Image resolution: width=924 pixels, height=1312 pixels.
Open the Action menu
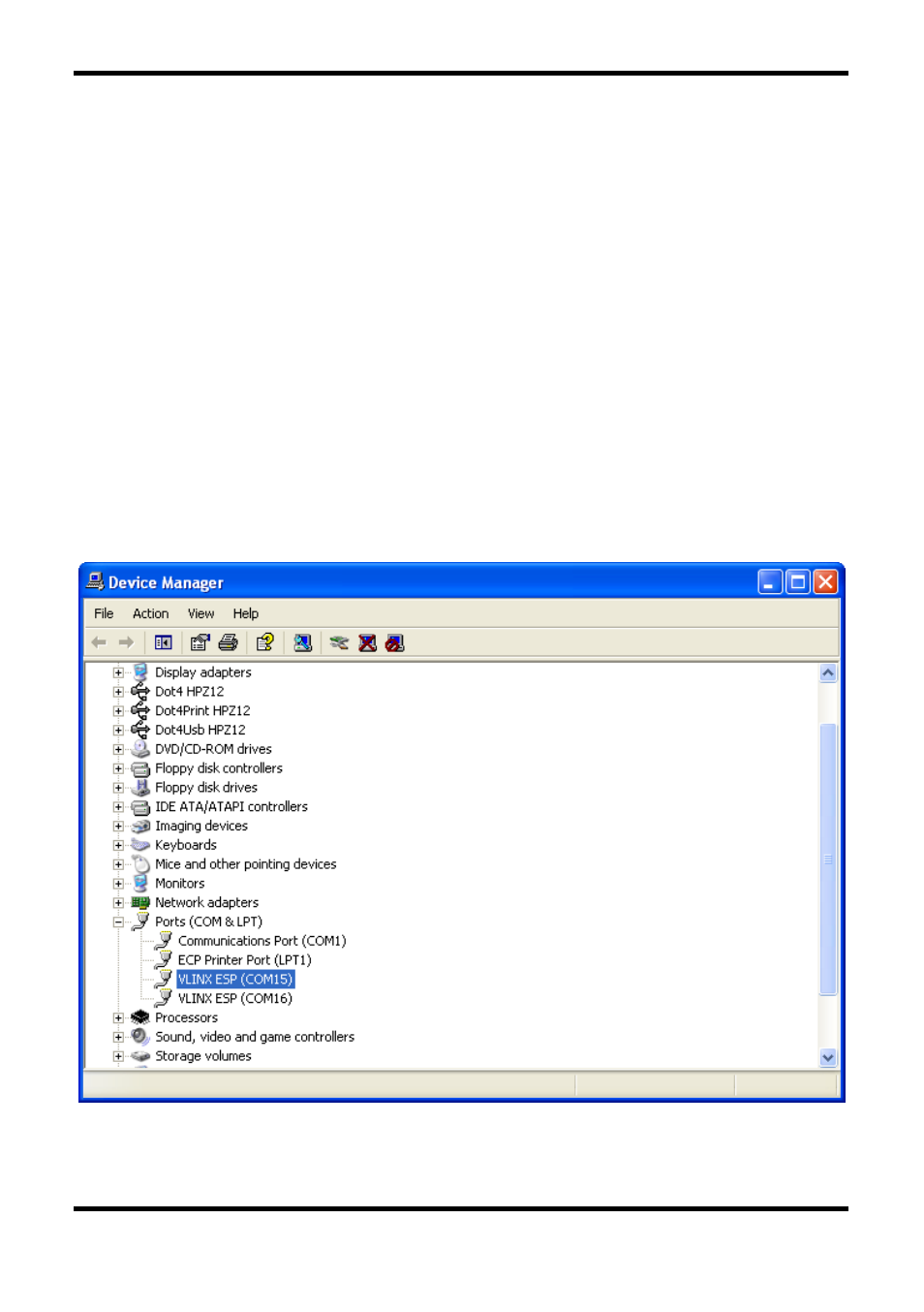click(x=150, y=613)
